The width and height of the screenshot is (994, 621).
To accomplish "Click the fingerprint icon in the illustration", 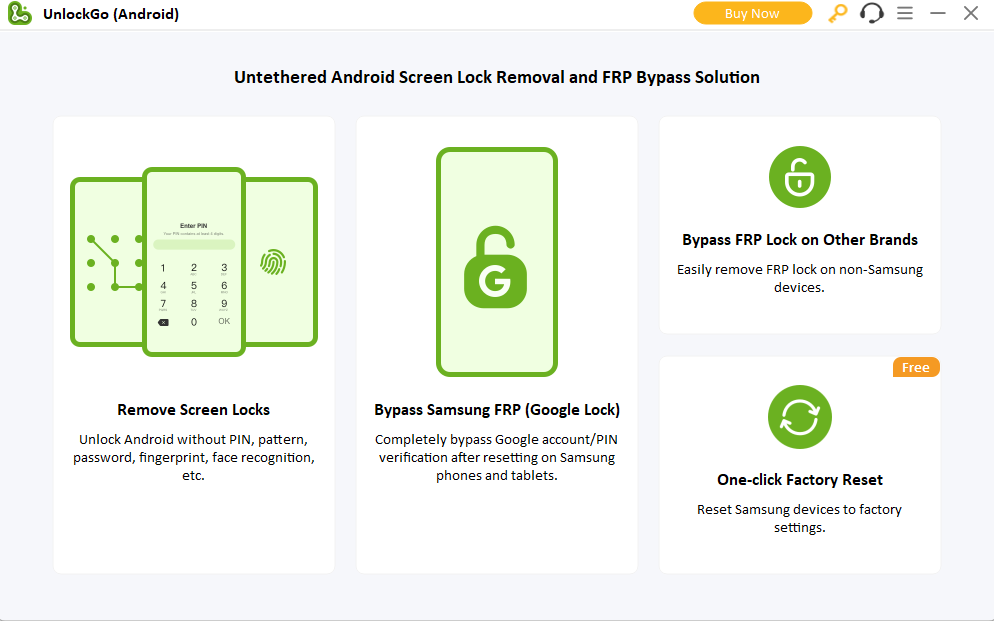I will click(x=273, y=263).
